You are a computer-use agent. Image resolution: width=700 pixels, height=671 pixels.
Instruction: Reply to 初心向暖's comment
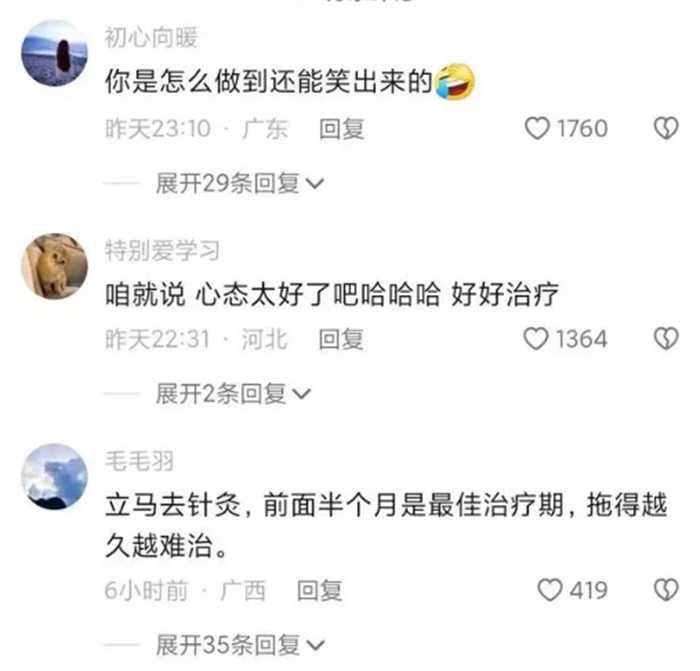point(342,129)
